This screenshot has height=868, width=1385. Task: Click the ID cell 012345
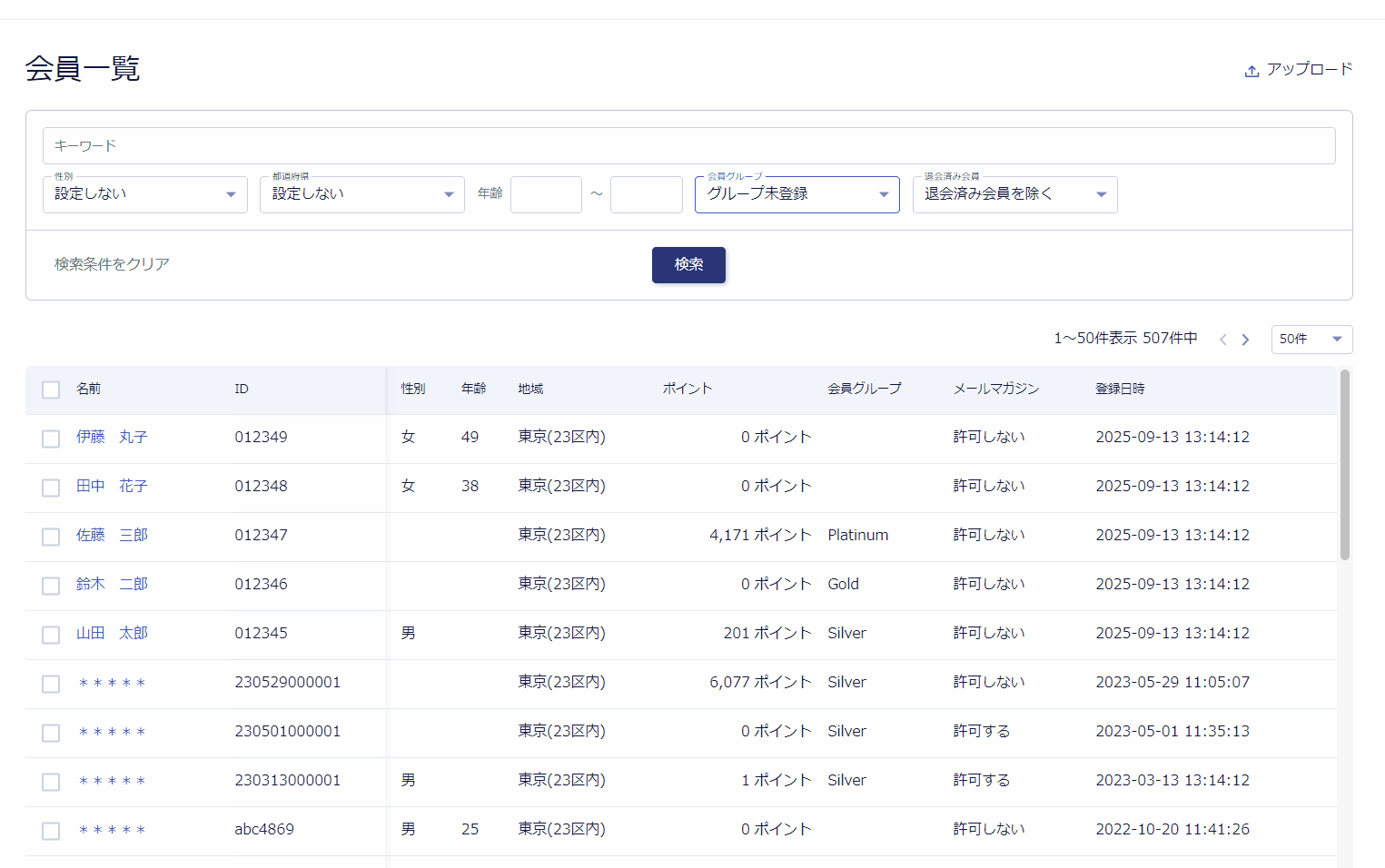(x=261, y=633)
